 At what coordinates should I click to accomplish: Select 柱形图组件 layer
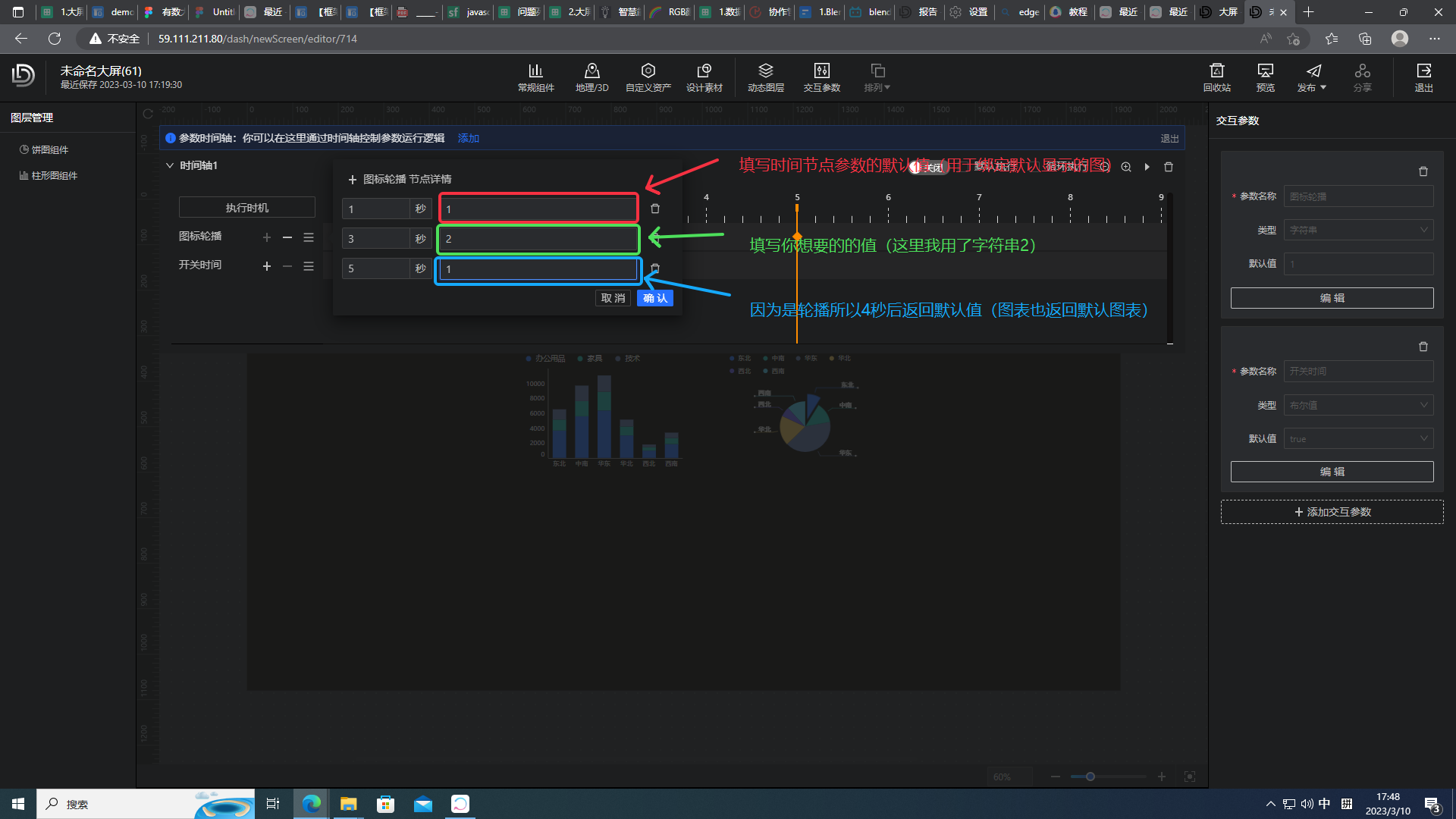pos(49,176)
